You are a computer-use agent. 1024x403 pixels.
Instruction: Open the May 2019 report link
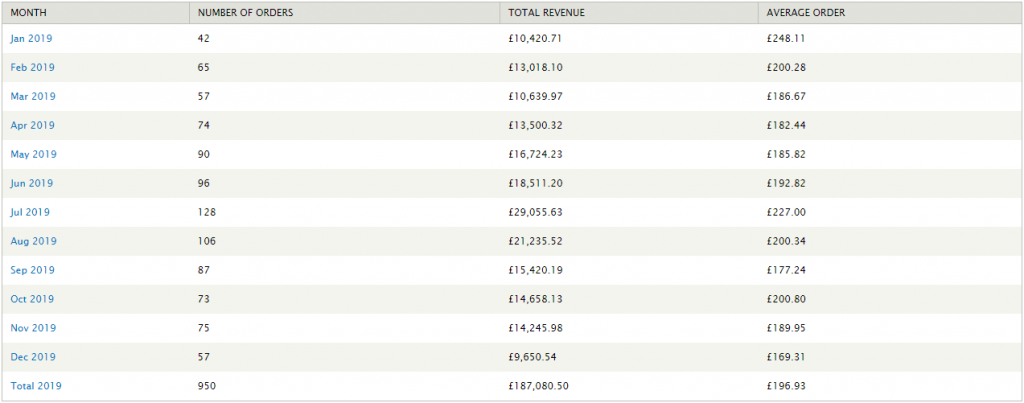click(33, 155)
